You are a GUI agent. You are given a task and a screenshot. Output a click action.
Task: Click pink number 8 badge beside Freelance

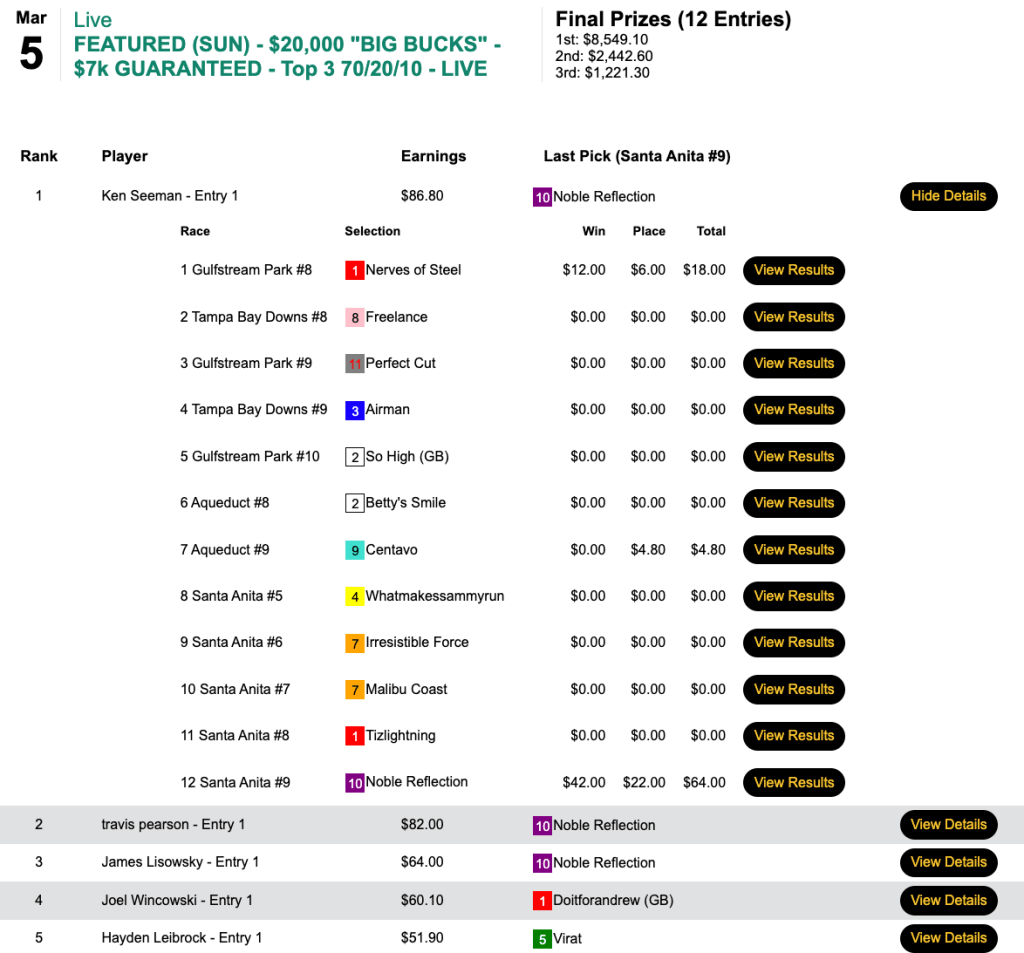pyautogui.click(x=354, y=317)
